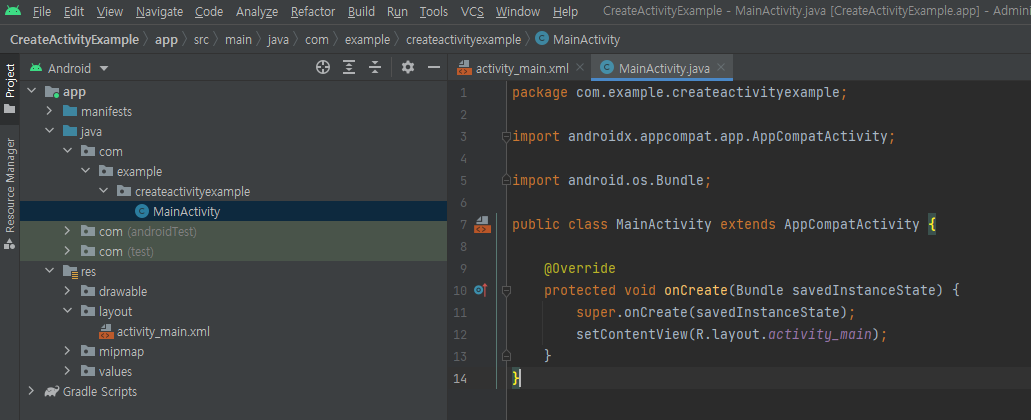This screenshot has height=420, width=1031.
Task: Expand the values folder
Action: click(x=67, y=371)
